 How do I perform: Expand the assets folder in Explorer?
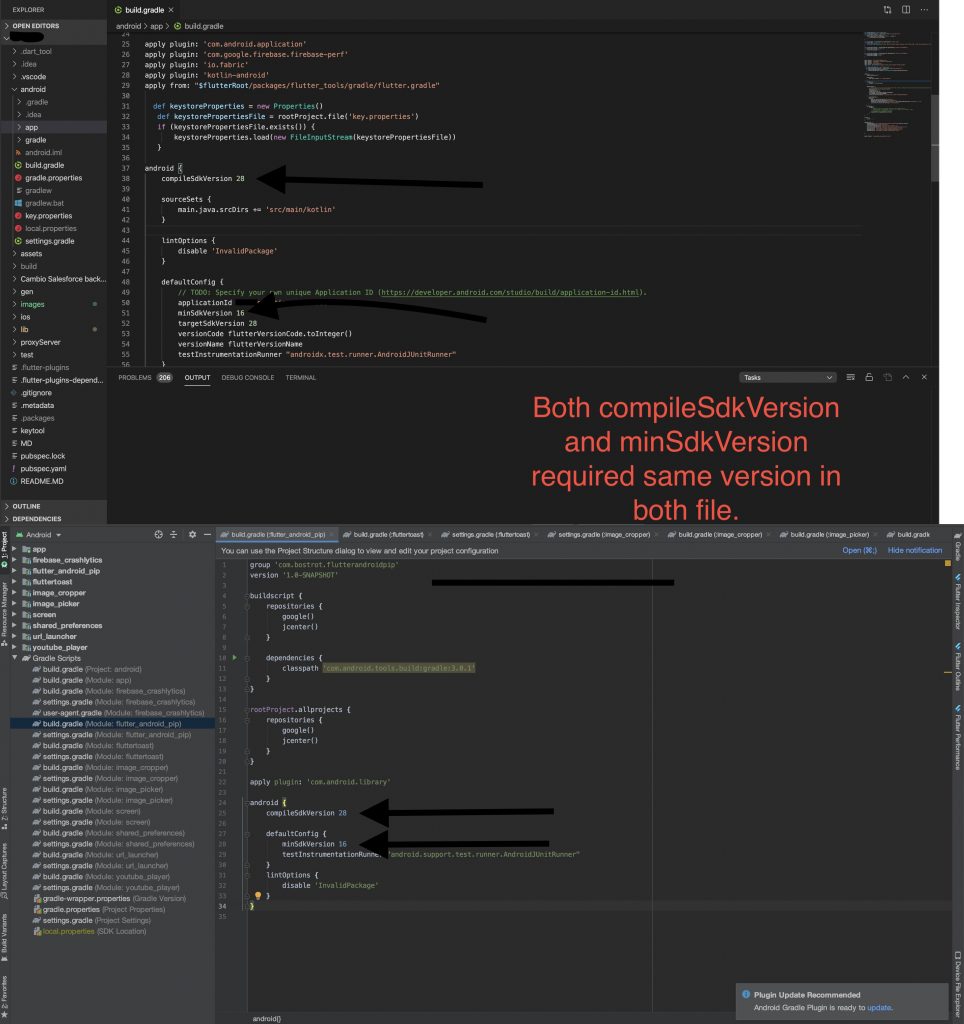tap(31, 254)
